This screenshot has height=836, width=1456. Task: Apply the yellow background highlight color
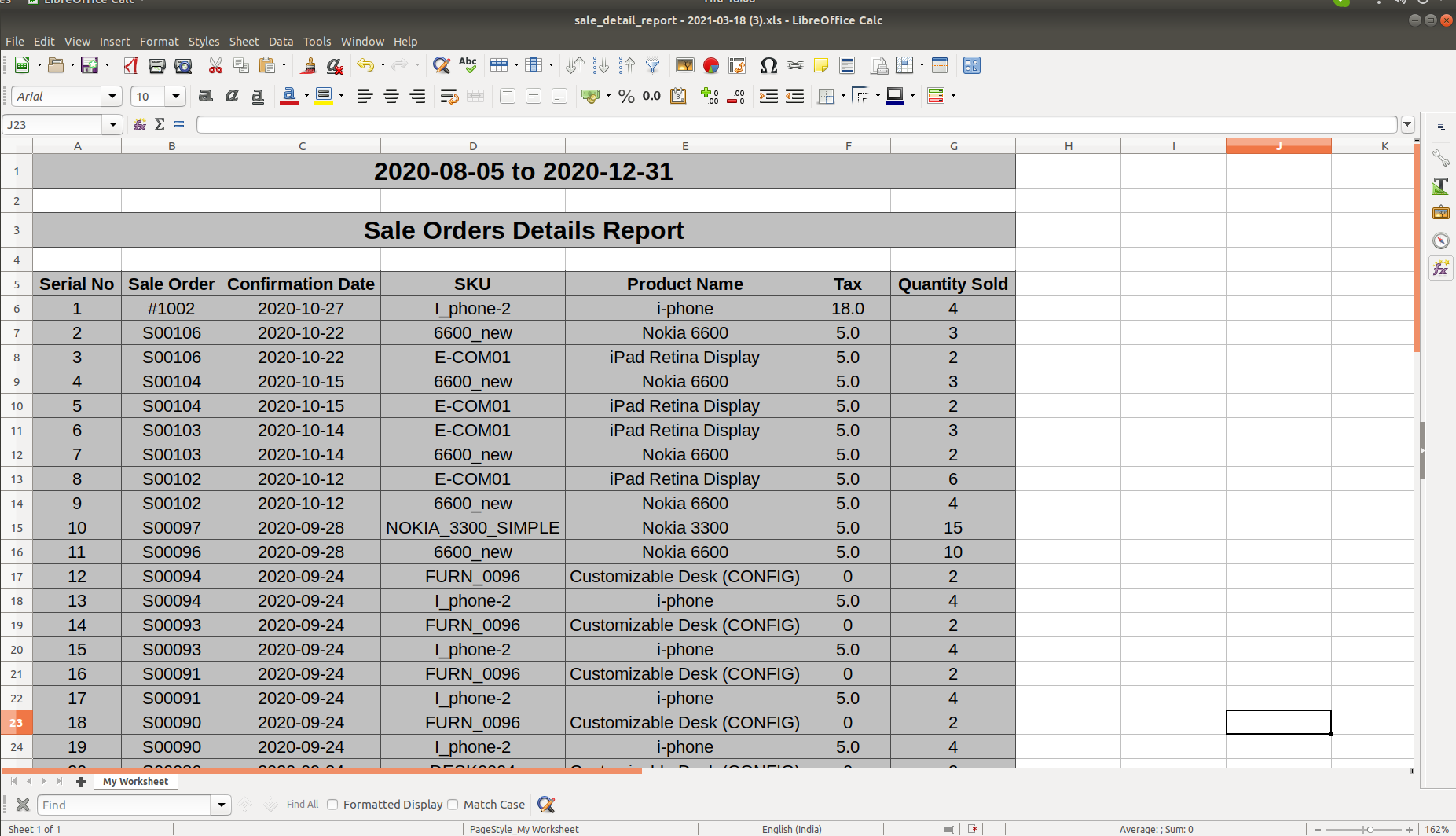pos(323,97)
